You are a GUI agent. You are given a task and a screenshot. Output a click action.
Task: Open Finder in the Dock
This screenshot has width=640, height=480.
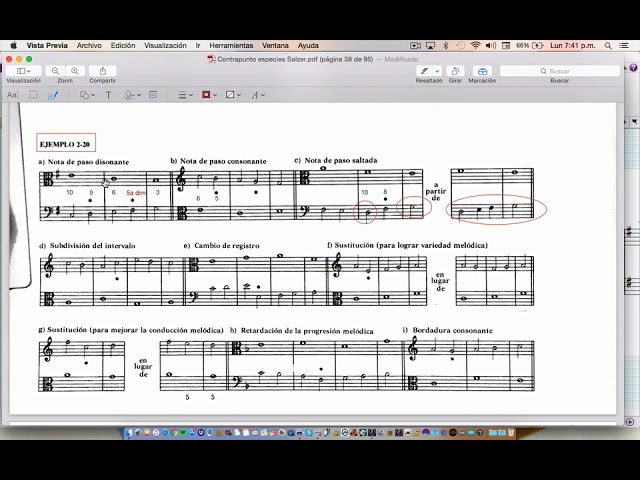click(x=129, y=433)
